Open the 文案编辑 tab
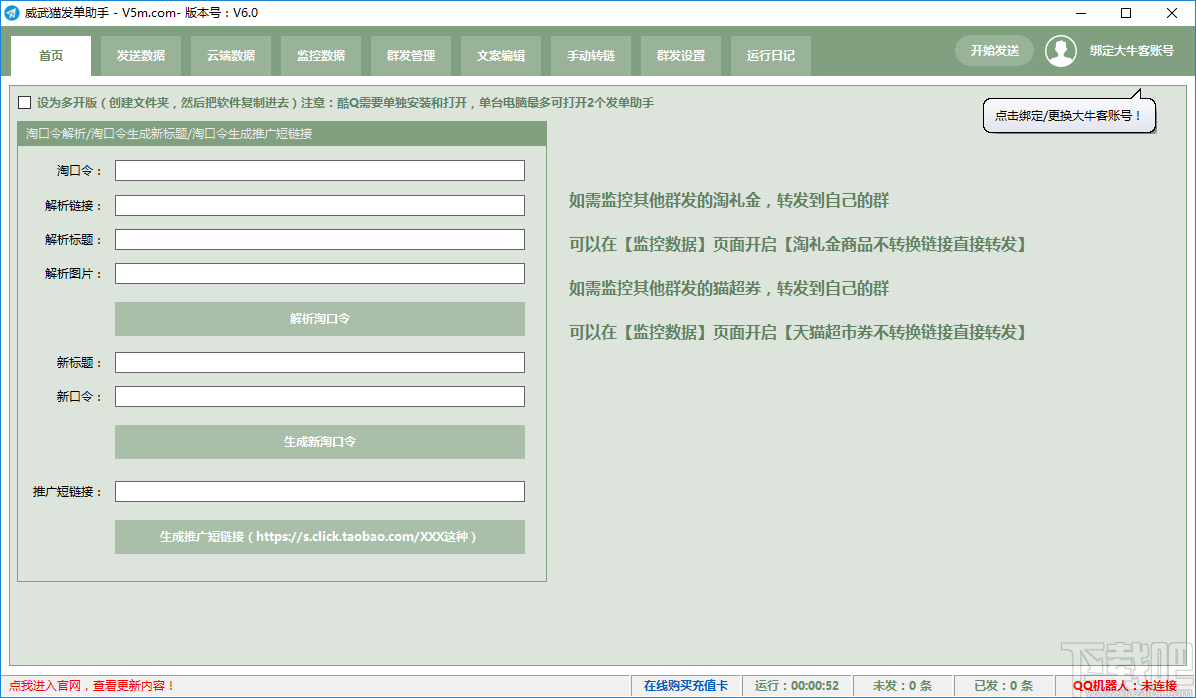Viewport: 1196px width, 698px height. (501, 56)
